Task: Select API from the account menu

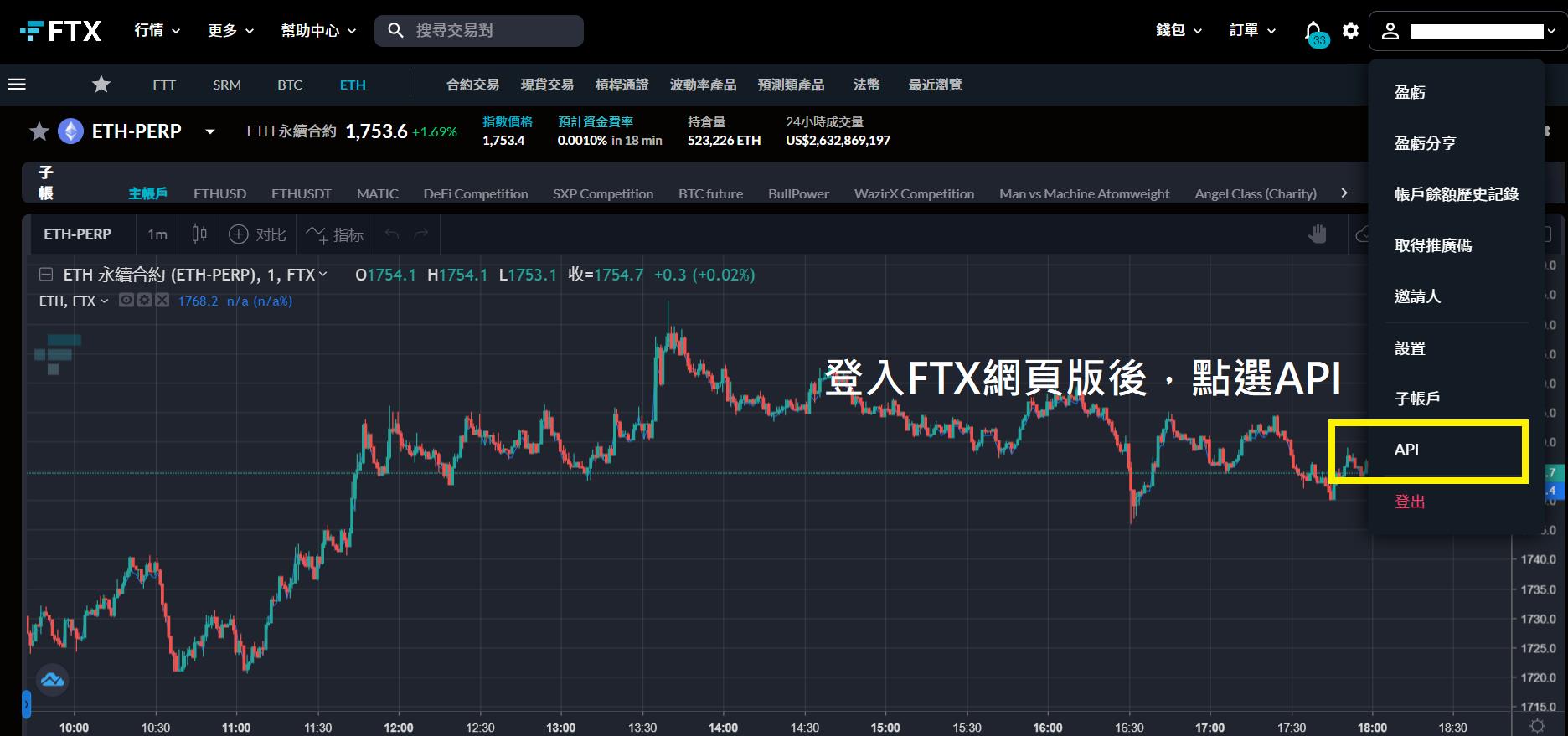Action: 1406,450
